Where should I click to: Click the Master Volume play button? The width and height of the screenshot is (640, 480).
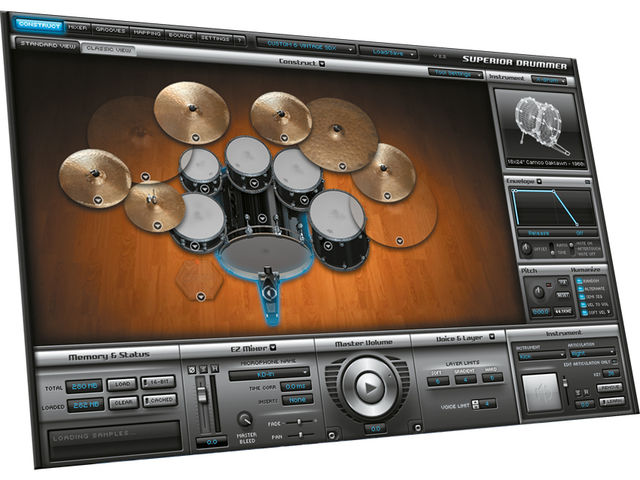[x=369, y=387]
